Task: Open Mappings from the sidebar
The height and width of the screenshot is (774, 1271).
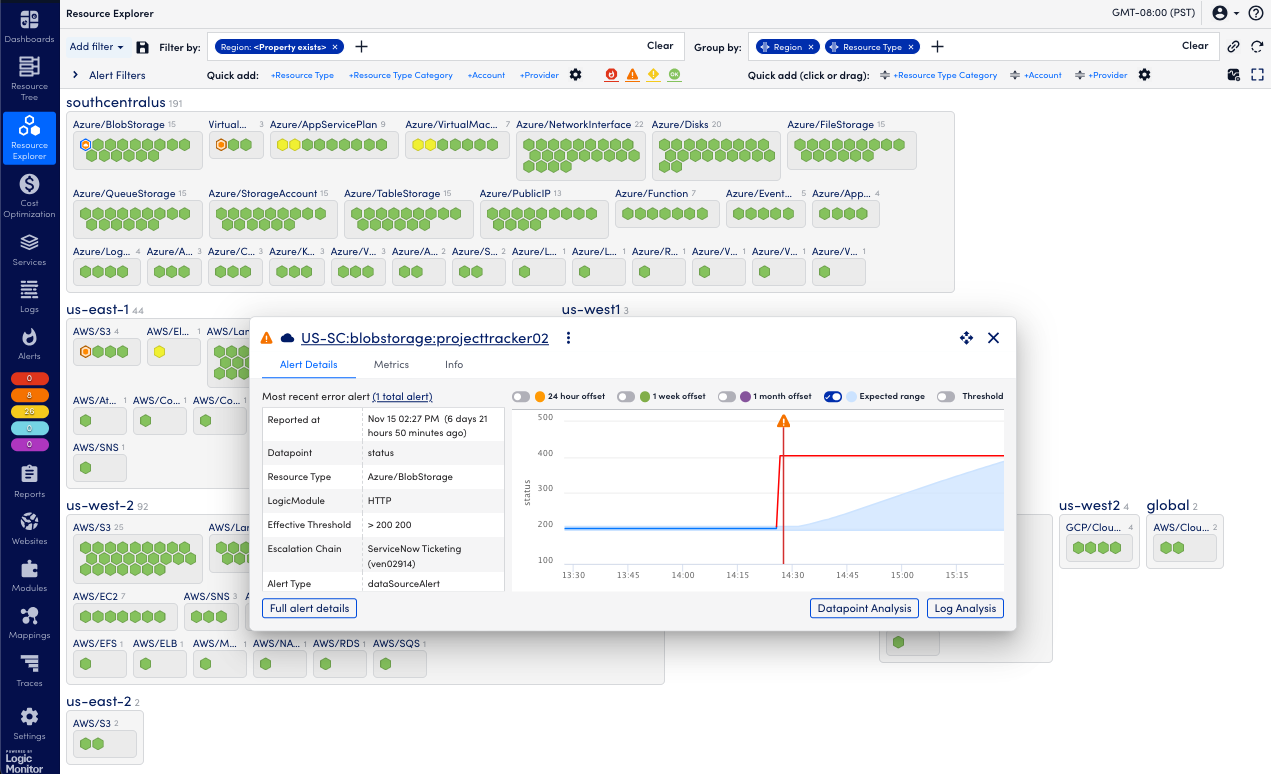Action: click(x=29, y=617)
